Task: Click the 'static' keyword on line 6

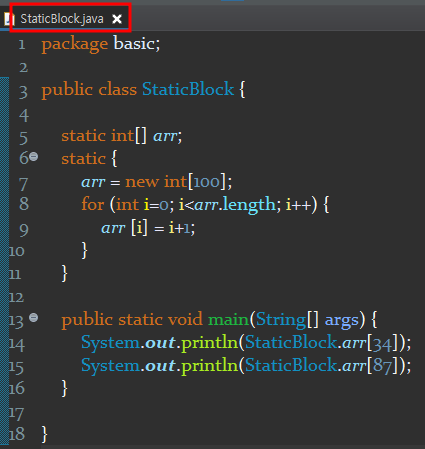Action: click(x=83, y=159)
